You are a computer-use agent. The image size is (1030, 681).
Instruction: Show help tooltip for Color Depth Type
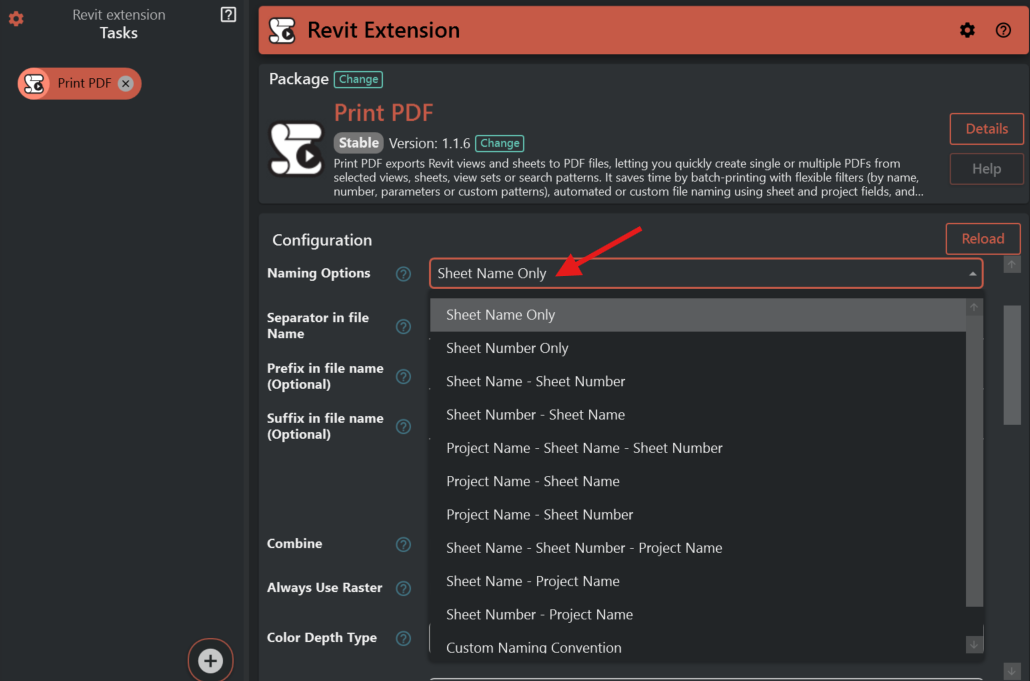point(403,638)
